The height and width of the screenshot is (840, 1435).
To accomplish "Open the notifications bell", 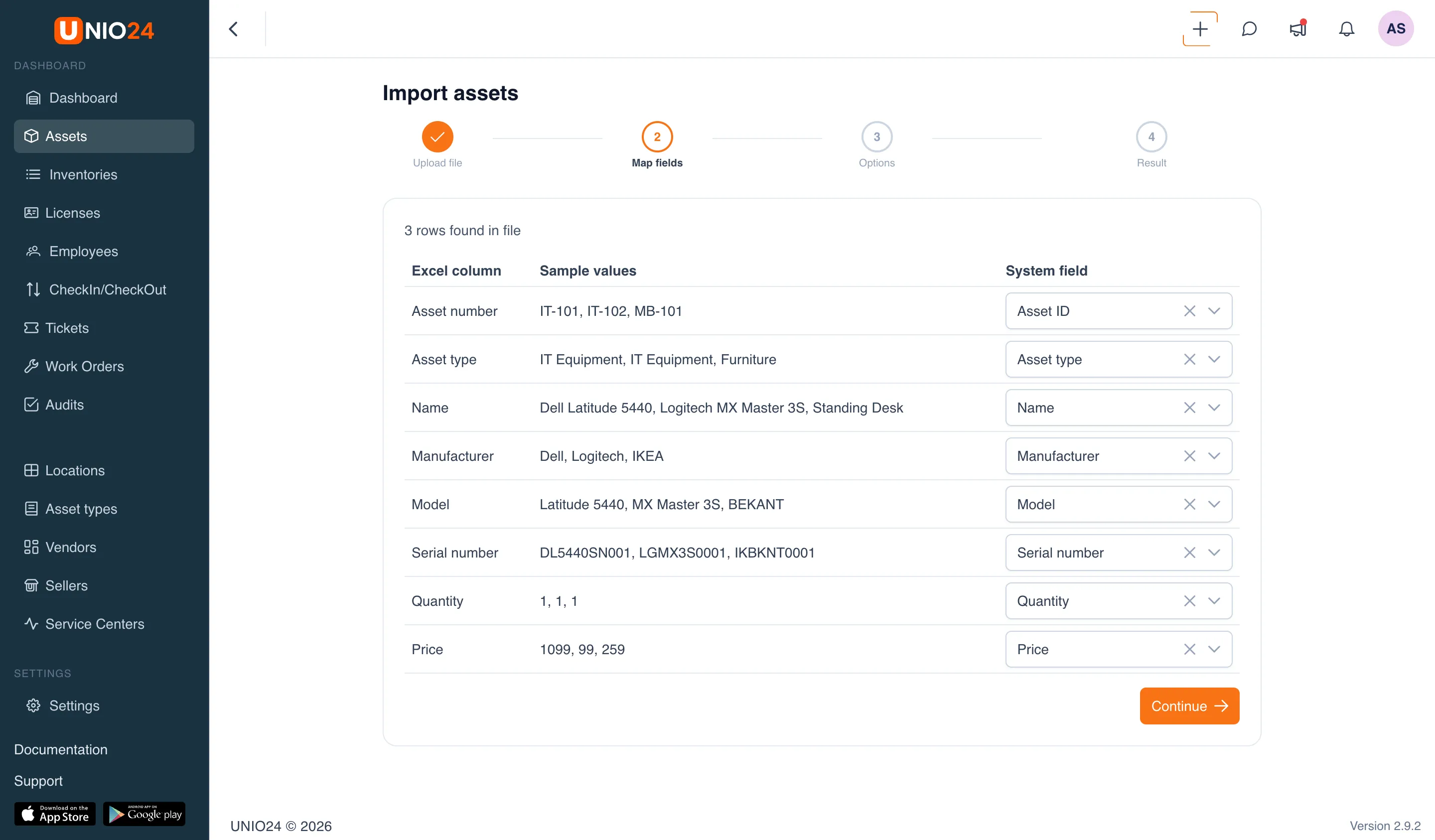I will [x=1346, y=29].
